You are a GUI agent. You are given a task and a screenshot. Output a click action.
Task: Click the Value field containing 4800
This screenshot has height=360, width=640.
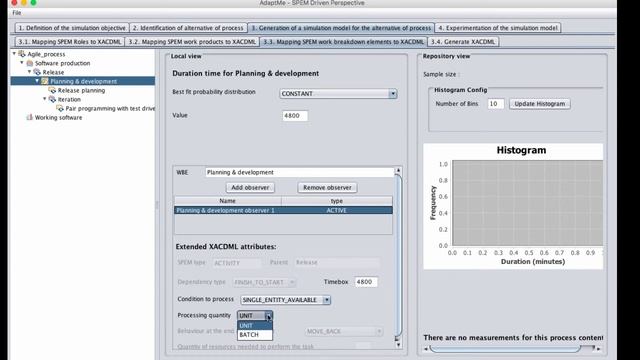click(x=295, y=116)
